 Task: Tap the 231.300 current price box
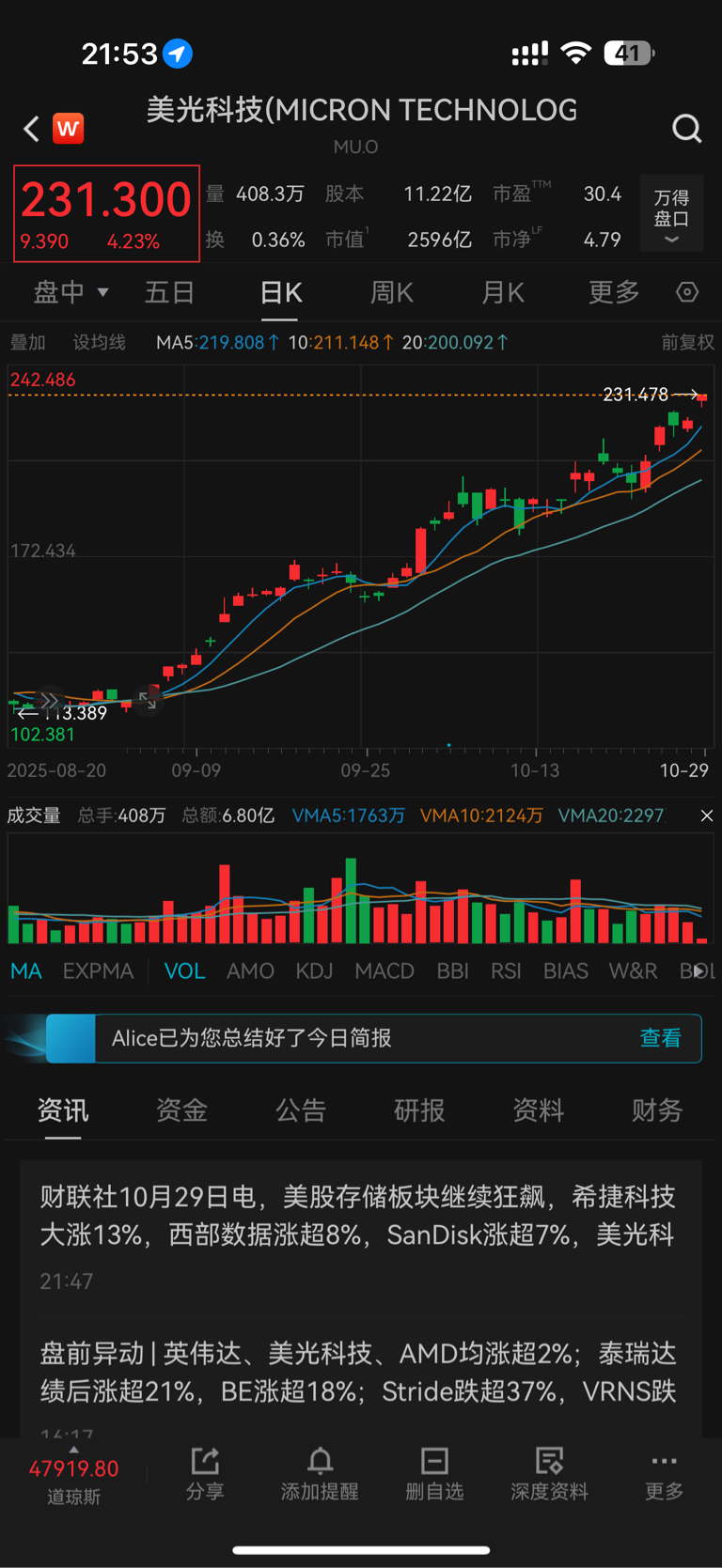106,213
